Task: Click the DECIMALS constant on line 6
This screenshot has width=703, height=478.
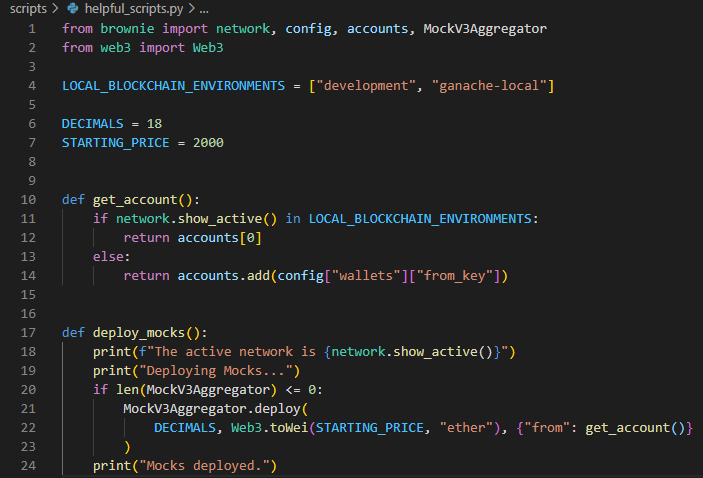Action: 92,124
